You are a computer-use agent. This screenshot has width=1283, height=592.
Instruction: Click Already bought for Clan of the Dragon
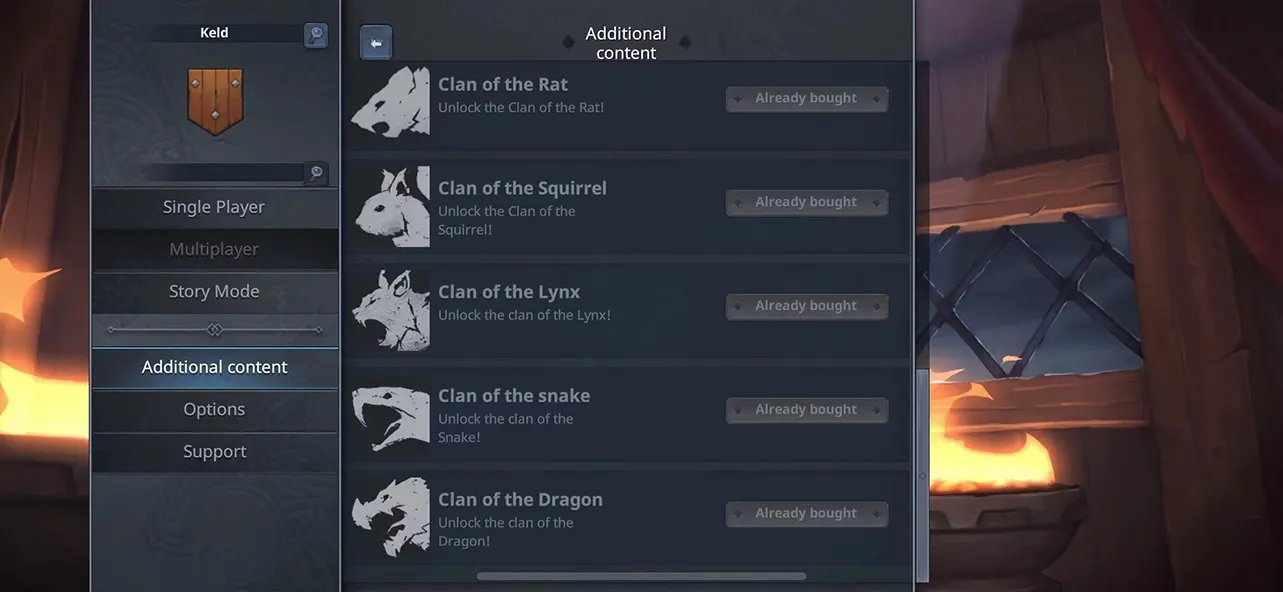coord(807,514)
